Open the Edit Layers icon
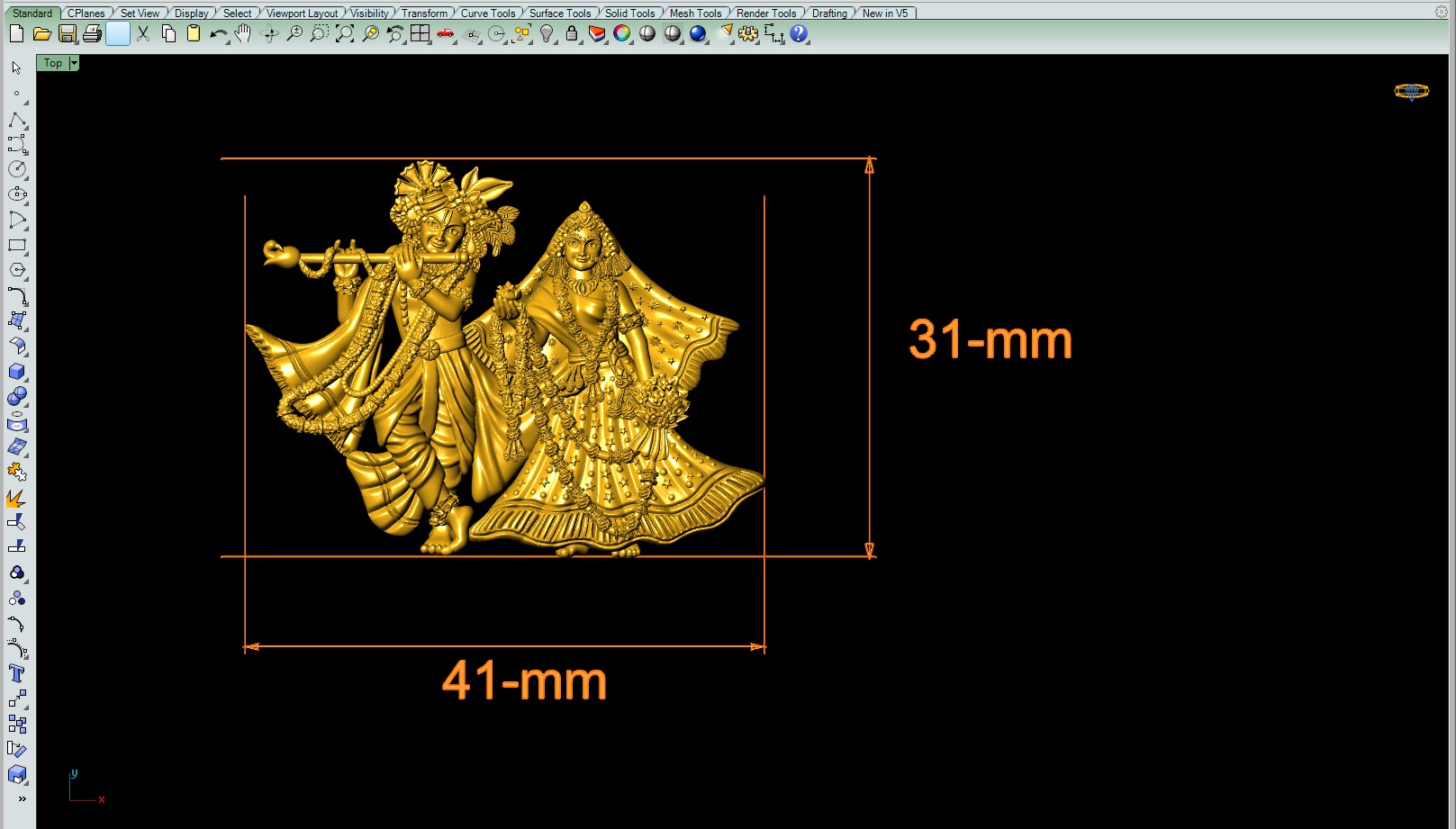The image size is (1456, 829). tap(597, 34)
